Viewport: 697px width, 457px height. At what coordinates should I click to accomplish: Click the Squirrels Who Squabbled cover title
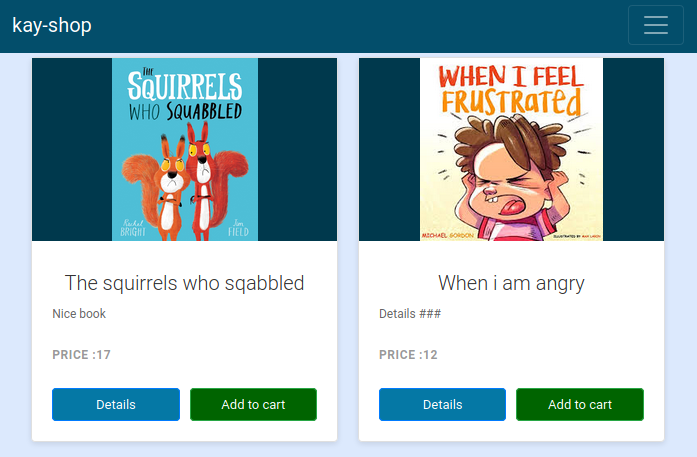click(x=186, y=95)
